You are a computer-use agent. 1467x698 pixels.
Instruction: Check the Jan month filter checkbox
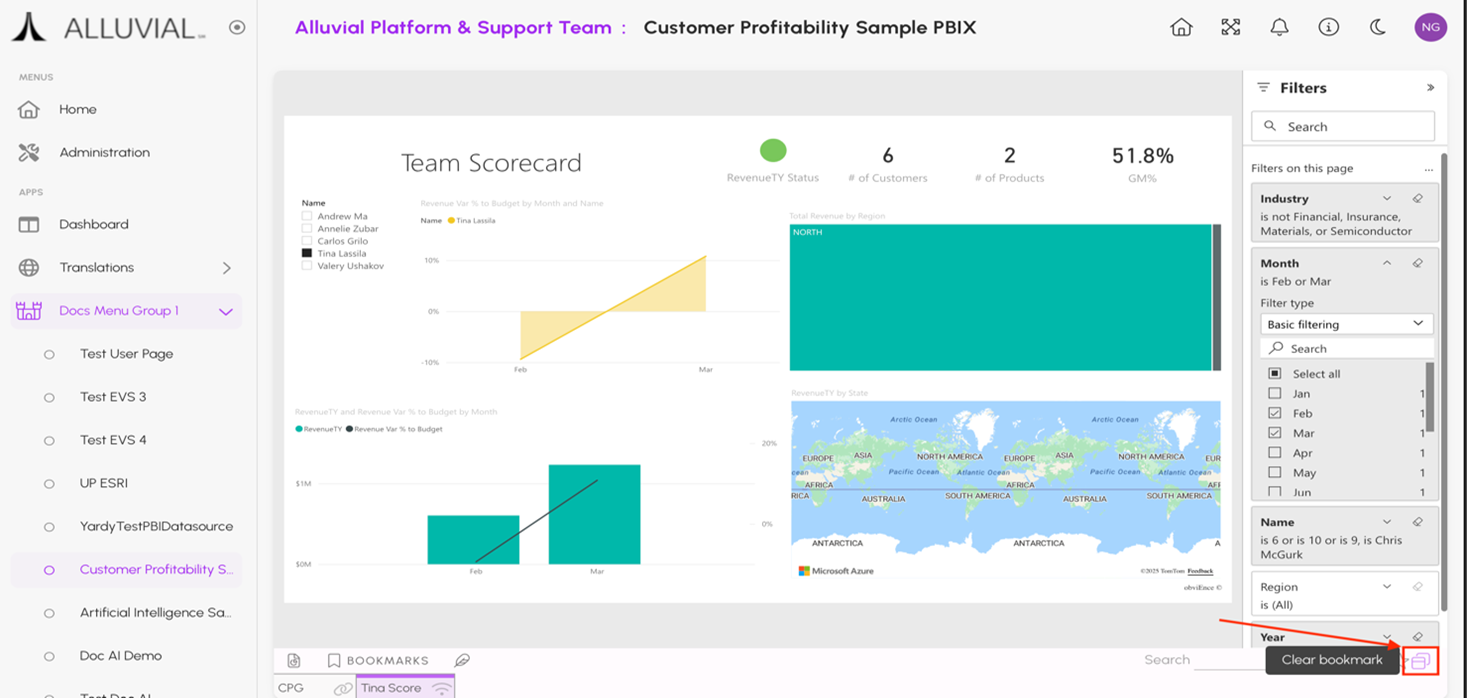click(x=1274, y=394)
